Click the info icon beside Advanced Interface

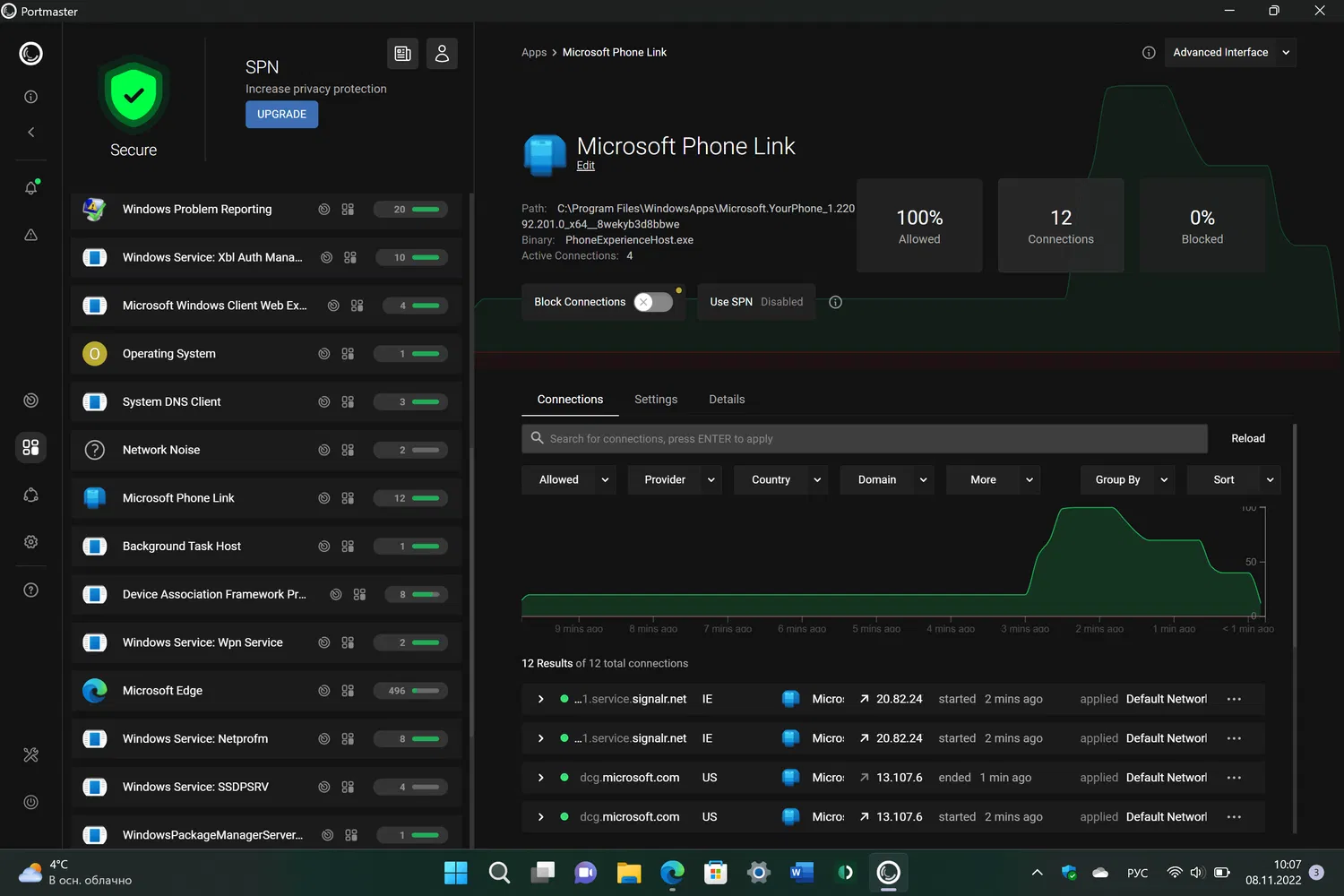click(1149, 53)
